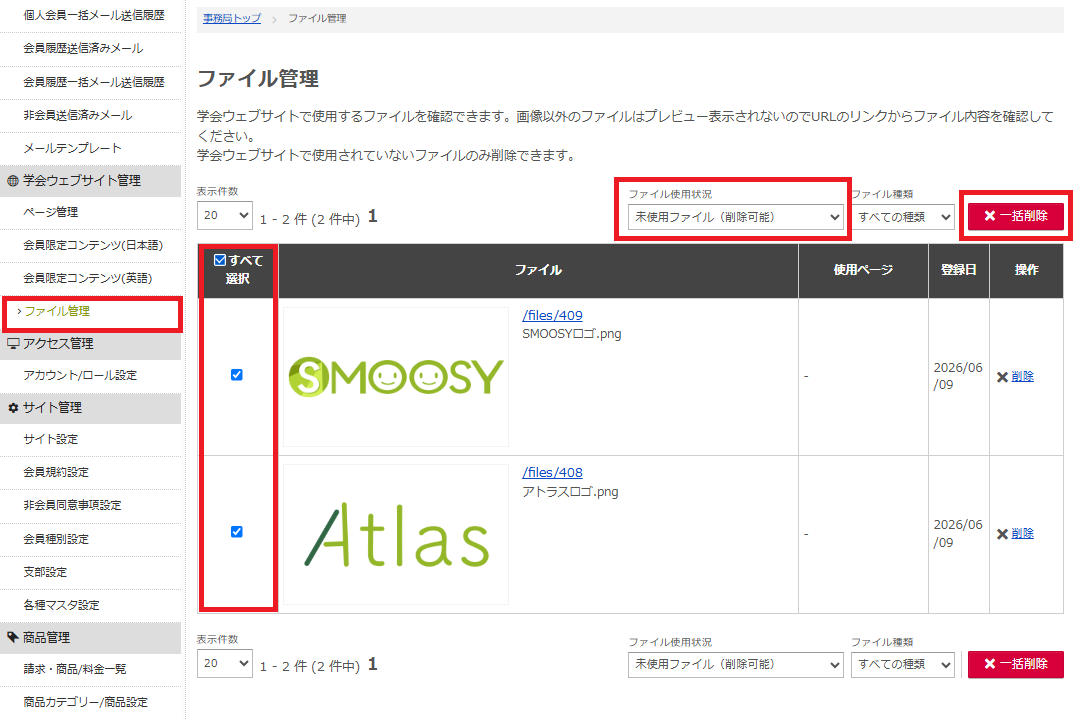Open the bottom ファイル種類 dropdown
Viewport: 1081px width, 719px height.
(x=902, y=665)
